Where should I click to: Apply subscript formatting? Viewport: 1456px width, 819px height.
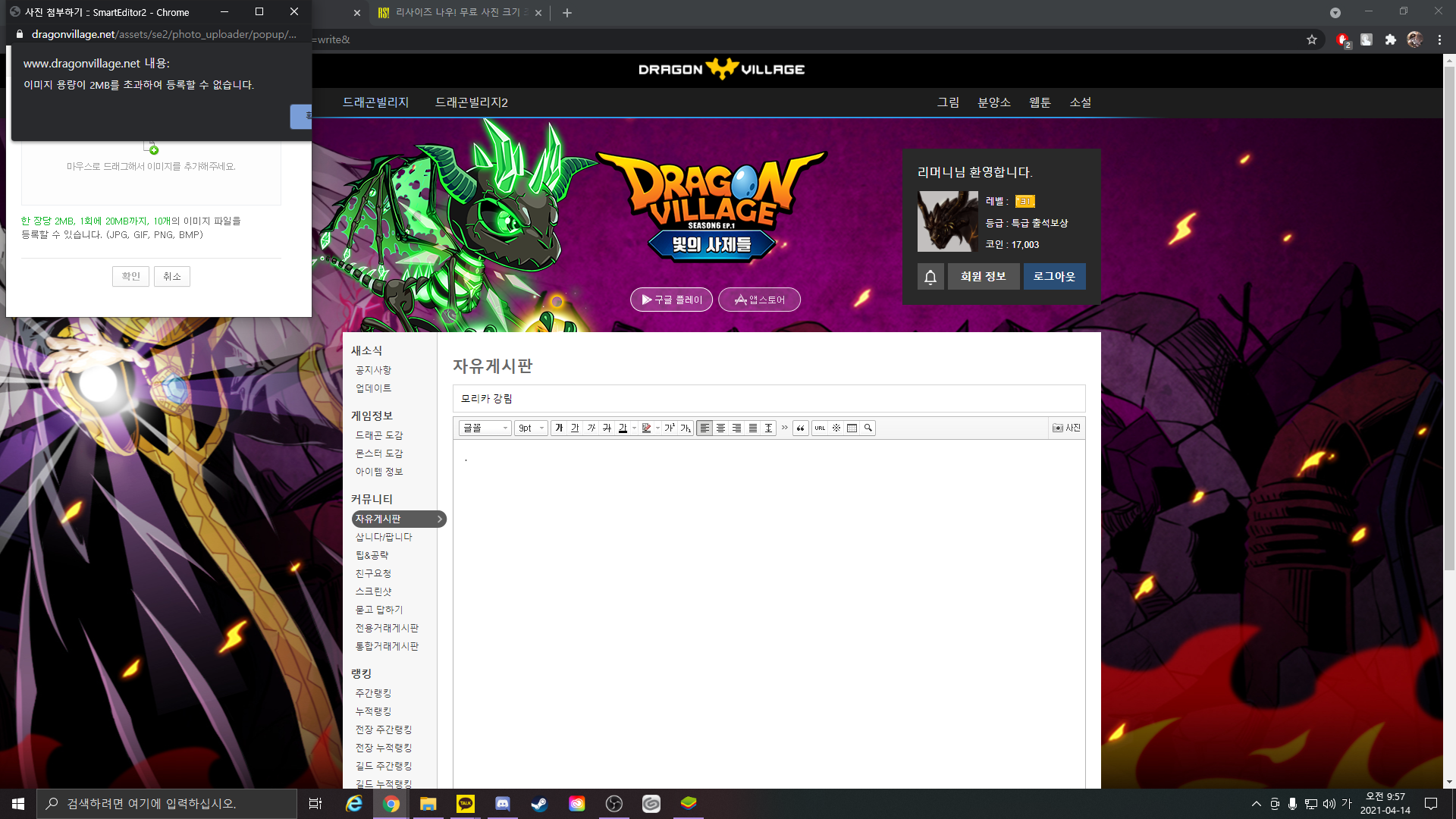(686, 428)
